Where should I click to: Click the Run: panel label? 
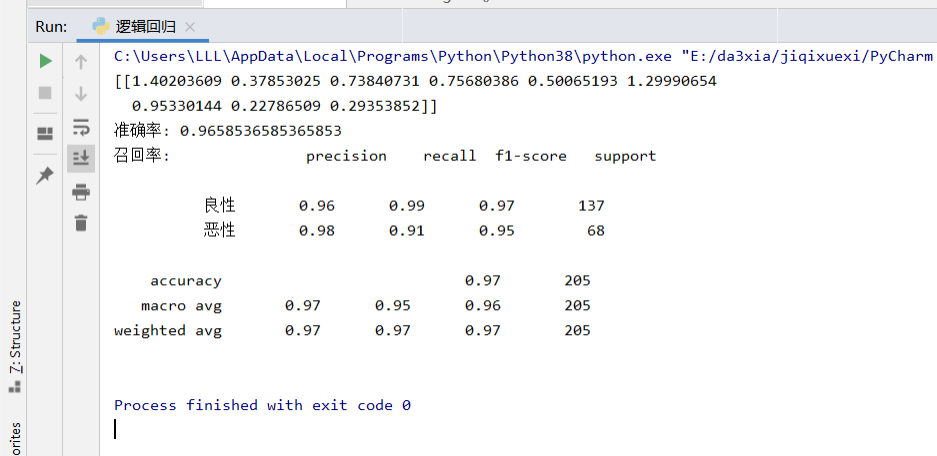click(51, 26)
